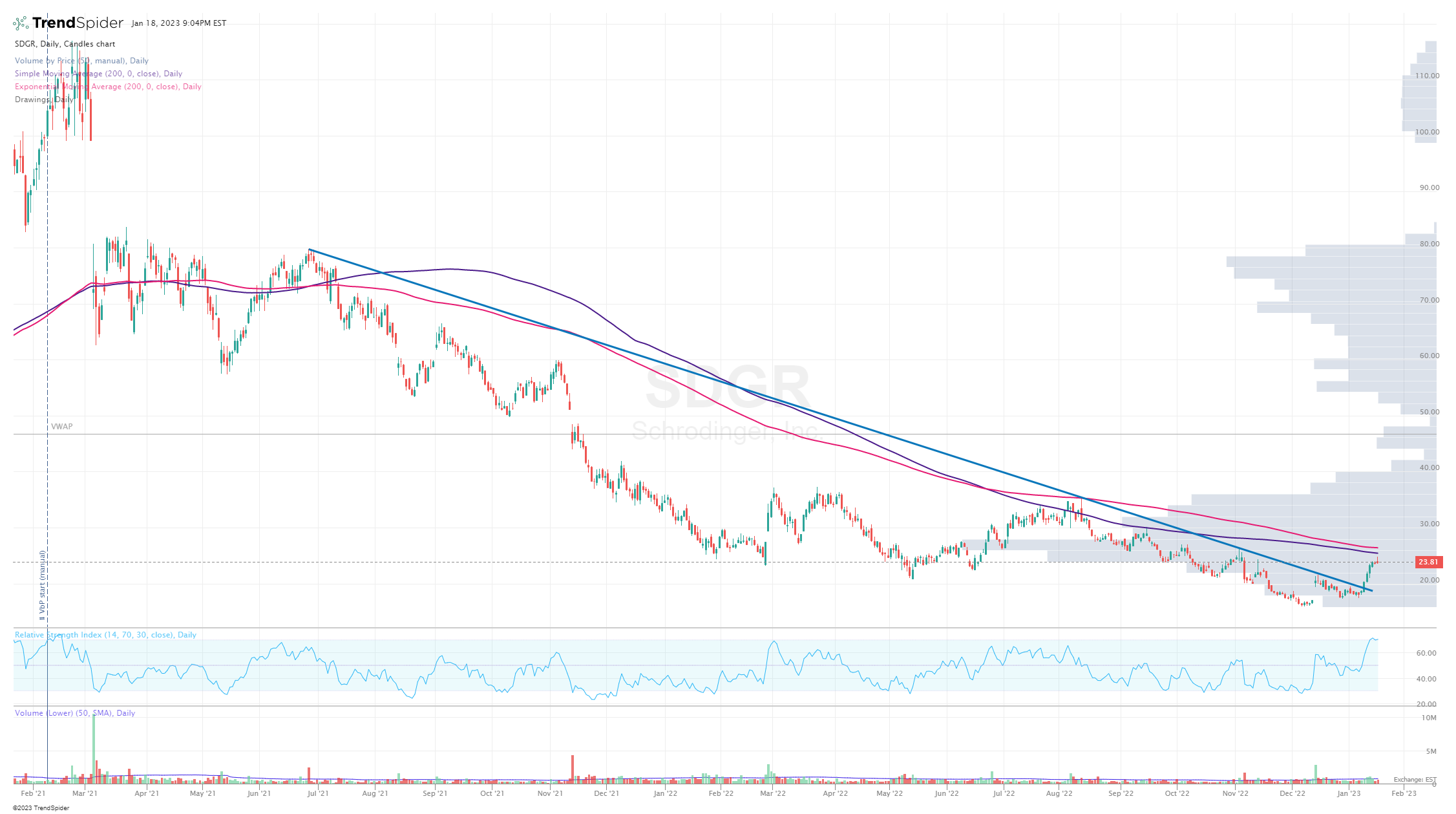The image size is (1456, 814).
Task: Select the Drawings, Daily legend entry
Action: [x=44, y=100]
